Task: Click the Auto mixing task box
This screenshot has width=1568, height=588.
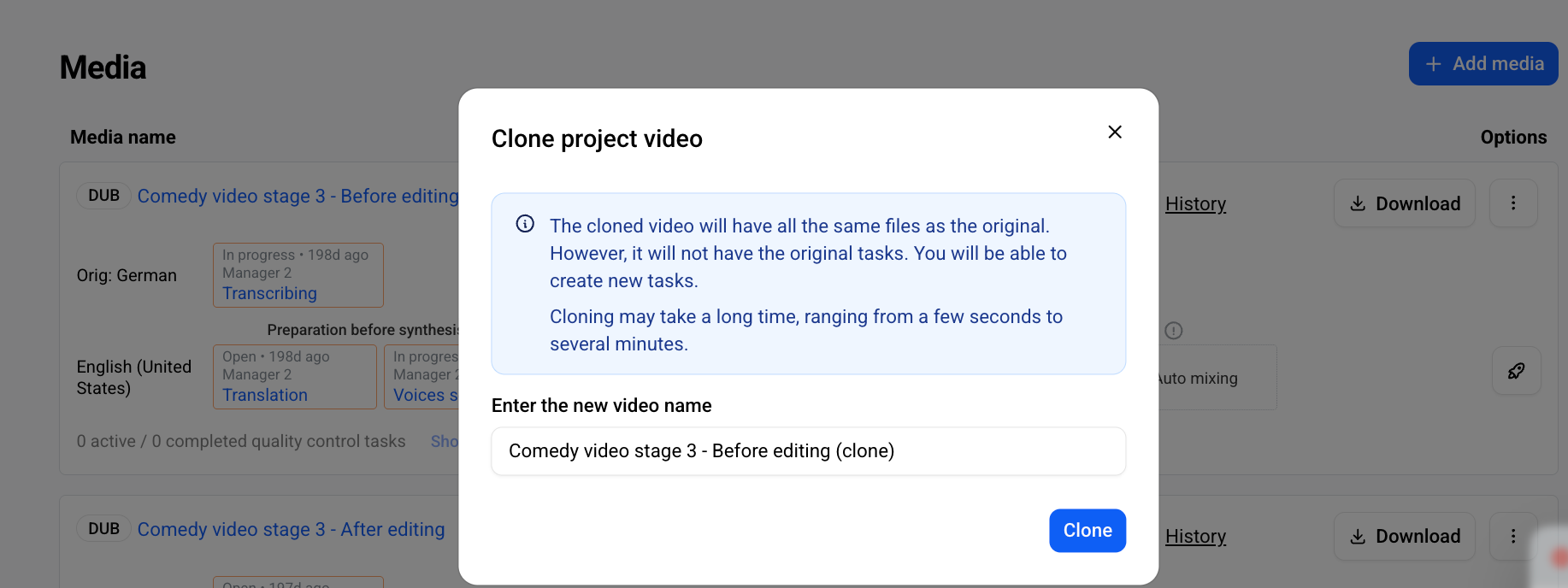Action: 1217,378
